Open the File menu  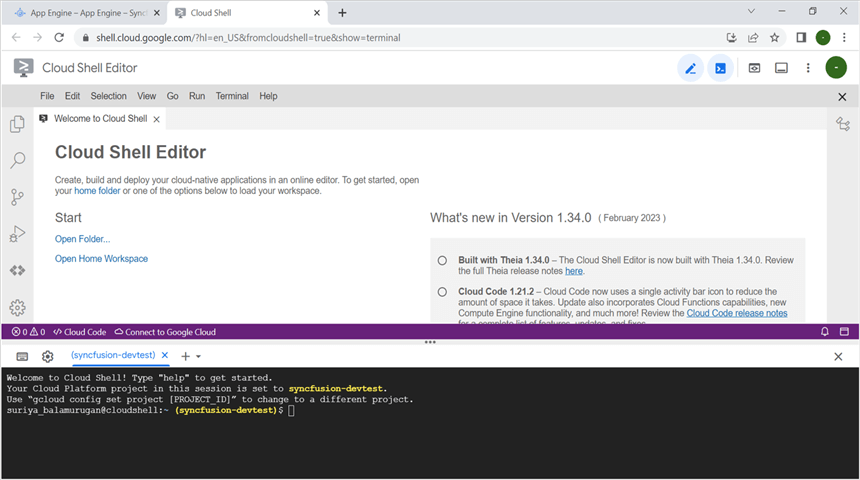click(x=47, y=96)
